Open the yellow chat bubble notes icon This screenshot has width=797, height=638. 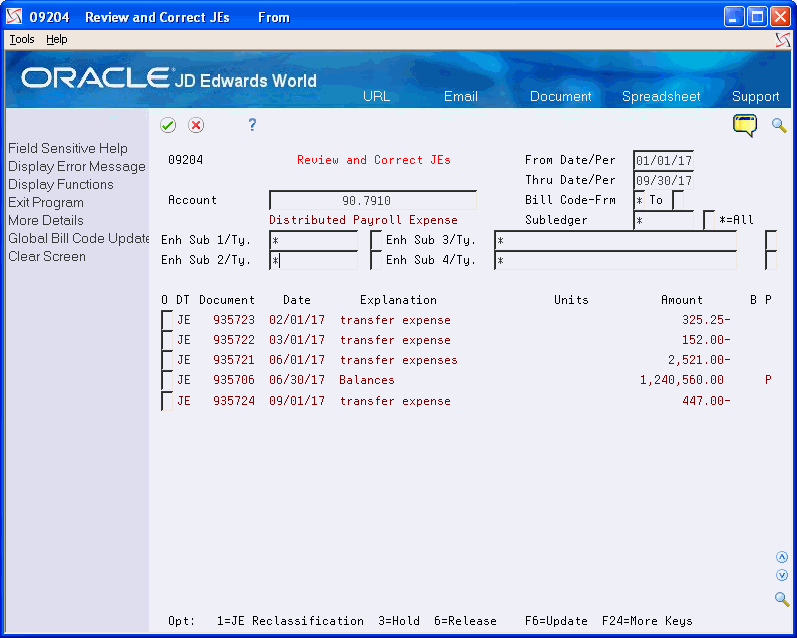pyautogui.click(x=745, y=125)
